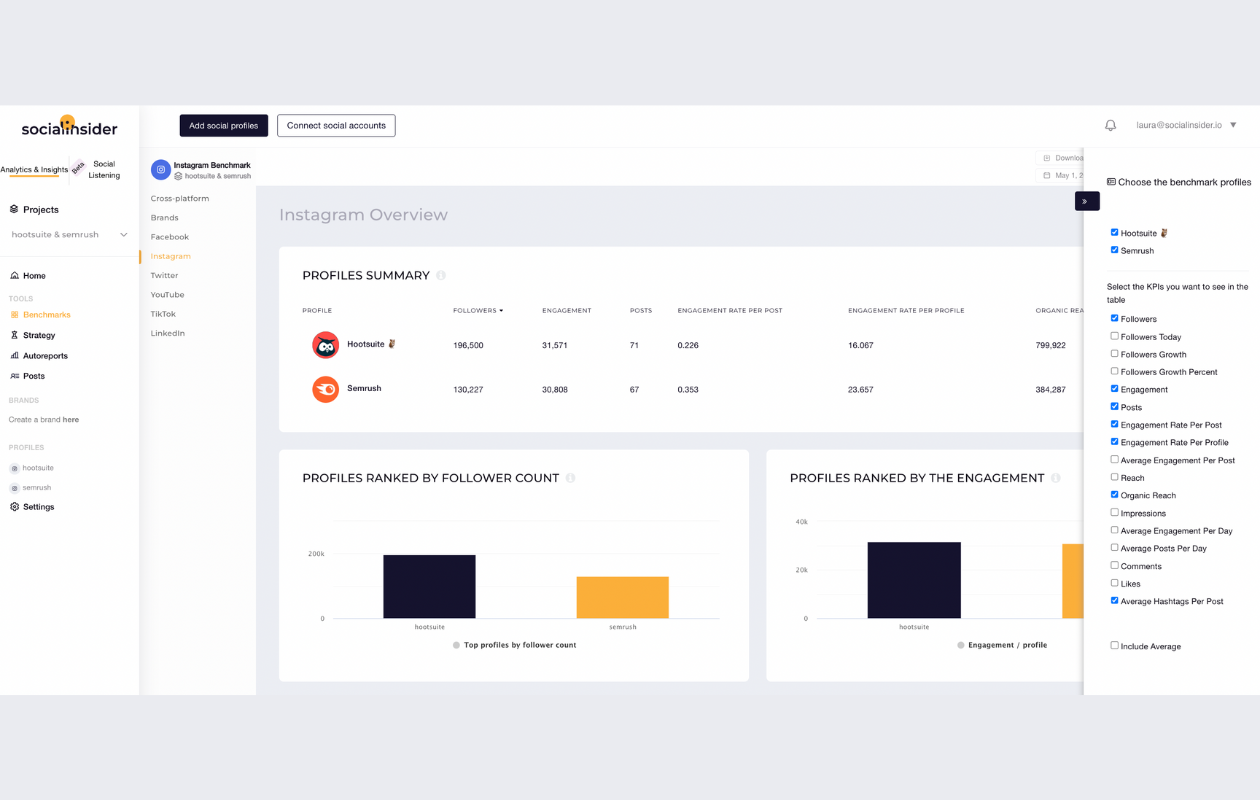
Task: Open the laura@socialinsider.io account menu
Action: pos(1186,125)
